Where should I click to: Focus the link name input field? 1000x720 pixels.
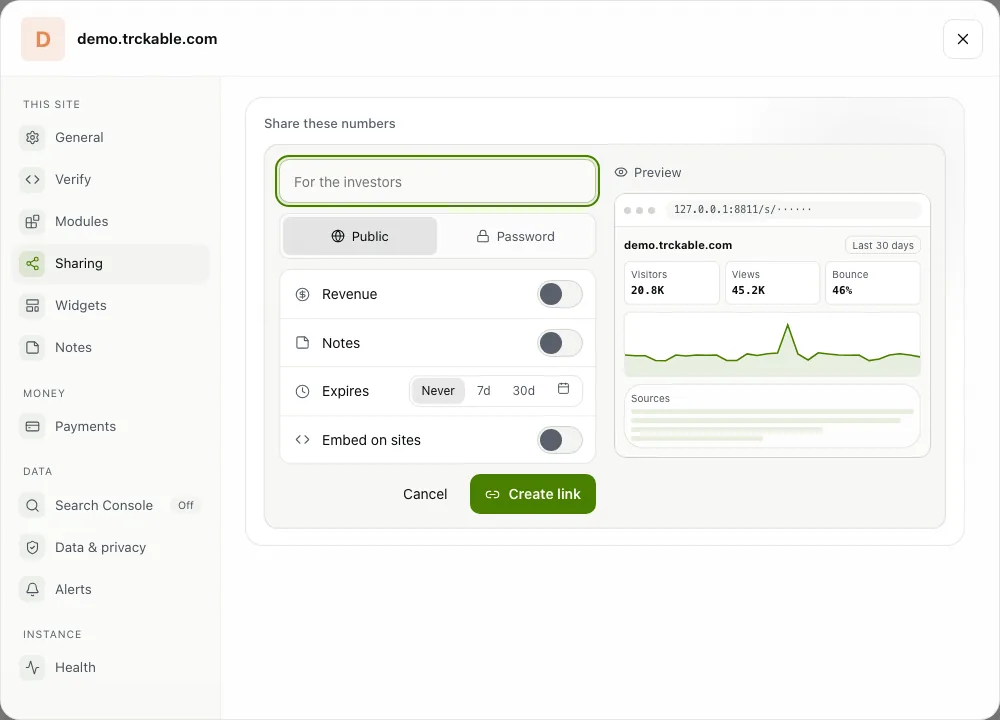(438, 182)
